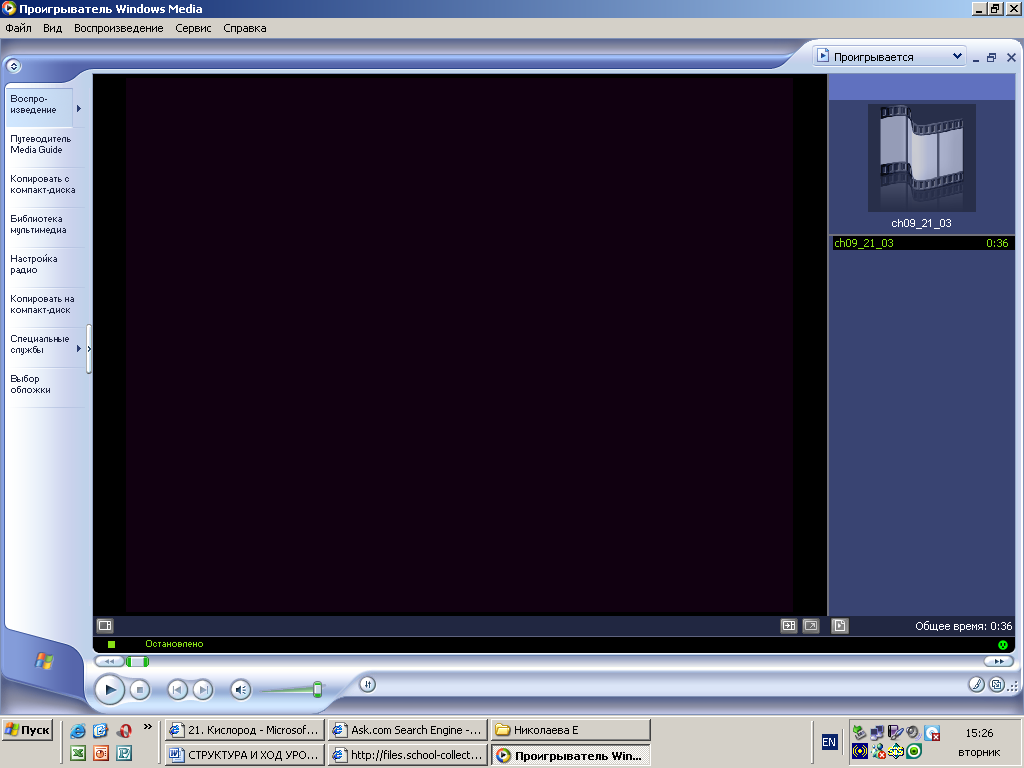Jump to the previous track
The width and height of the screenshot is (1024, 768).
pyautogui.click(x=177, y=689)
